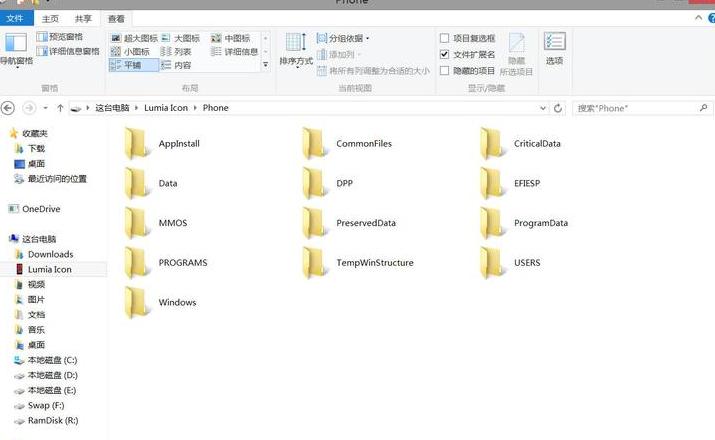Open the RamDisk (R:) drive
The image size is (715, 440).
[x=47, y=420]
